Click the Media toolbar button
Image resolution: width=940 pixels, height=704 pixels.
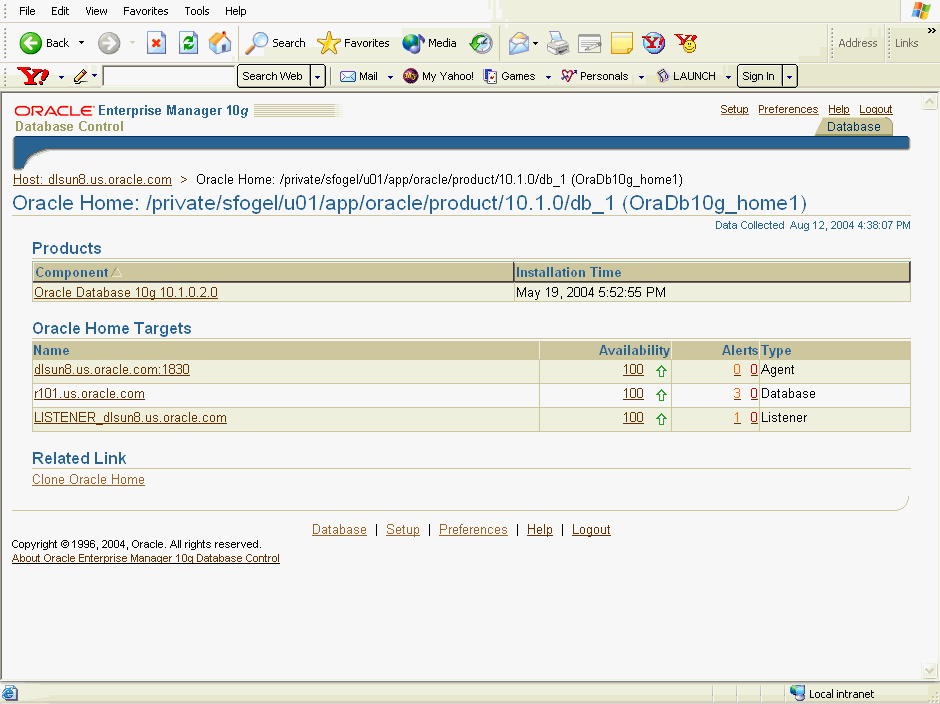(x=430, y=43)
